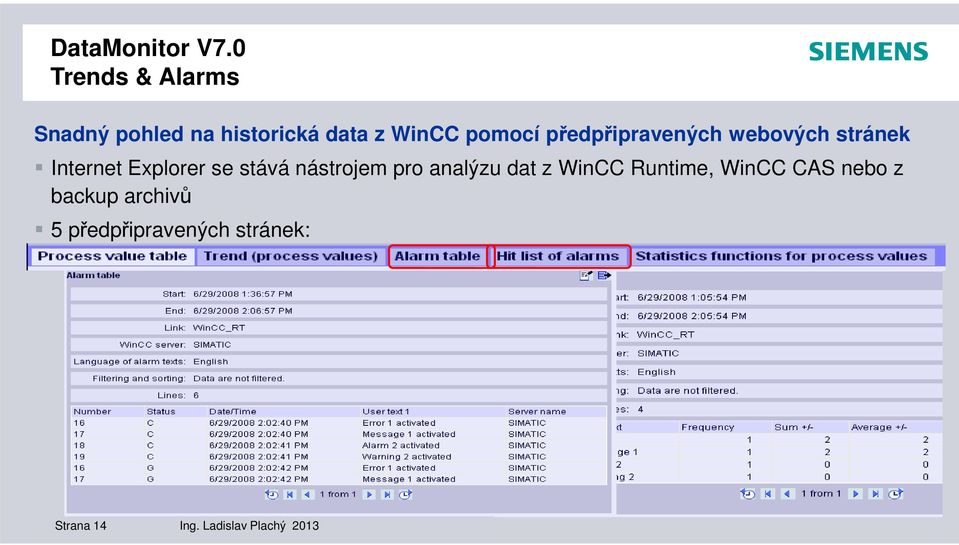
Task: Click 'Data are not filtered.' in Alarm table
Action: pyautogui.click(x=239, y=379)
